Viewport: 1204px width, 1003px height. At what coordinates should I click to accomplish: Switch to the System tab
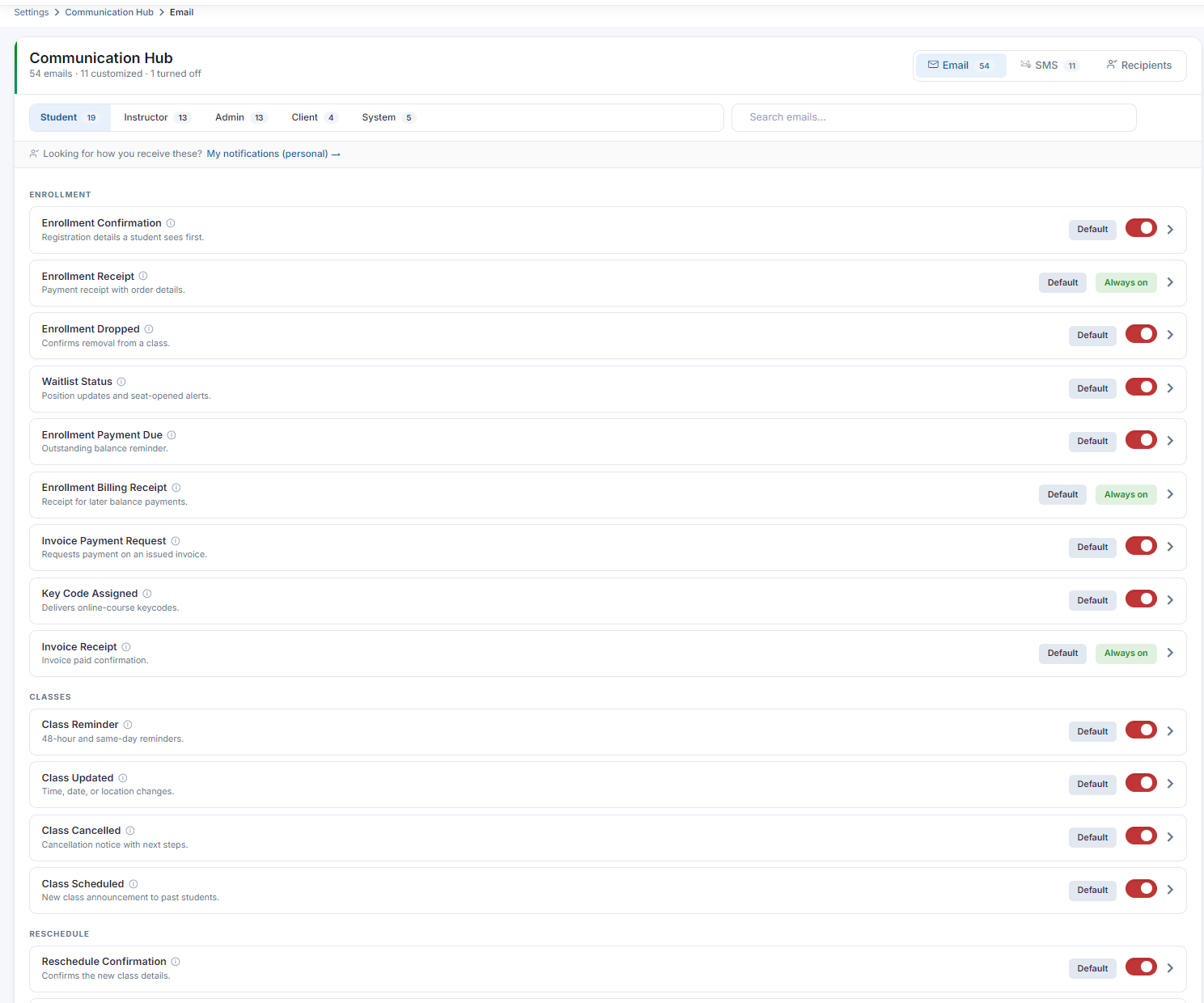click(388, 117)
